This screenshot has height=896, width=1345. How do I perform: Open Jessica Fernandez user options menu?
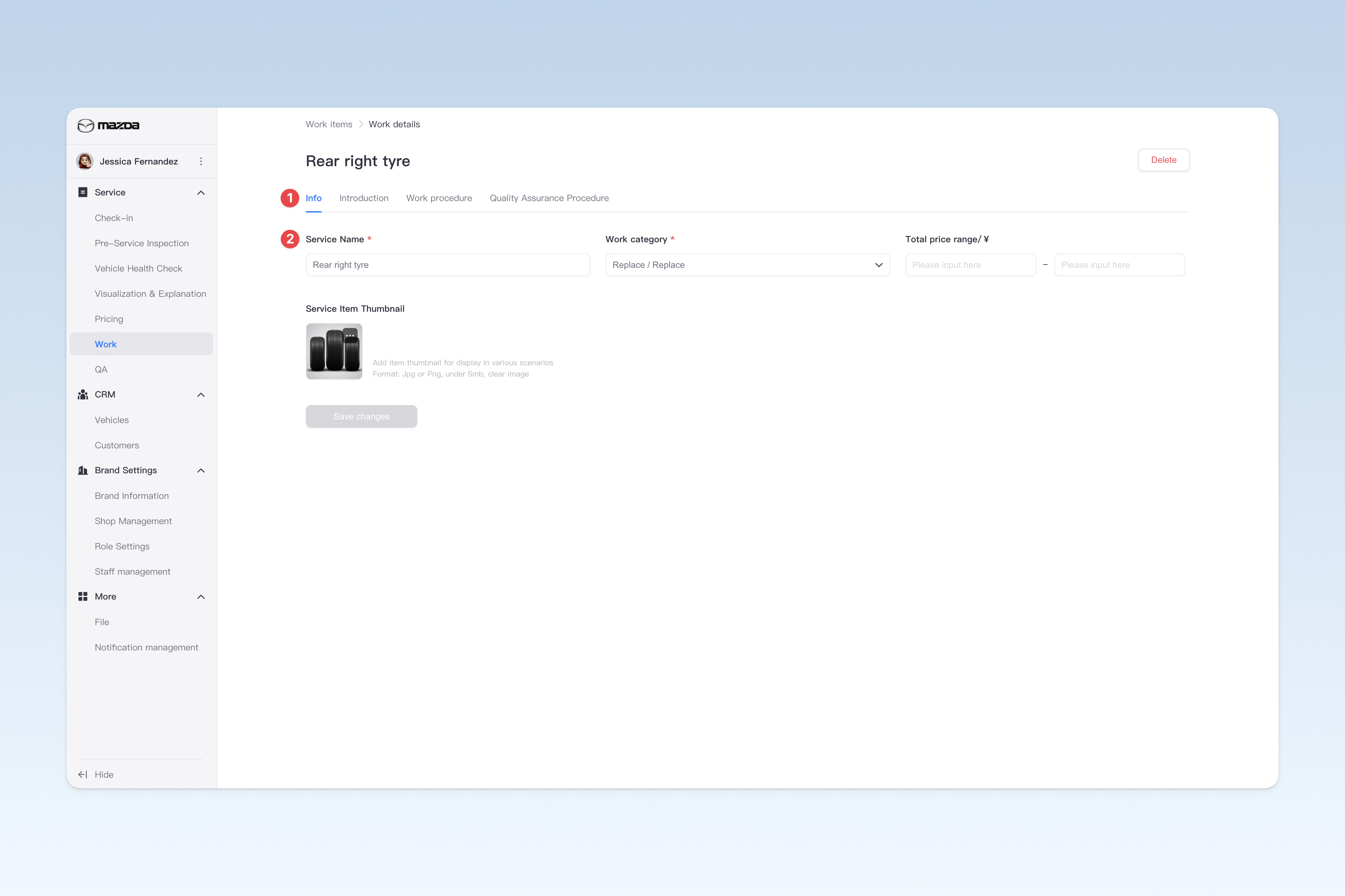coord(201,161)
